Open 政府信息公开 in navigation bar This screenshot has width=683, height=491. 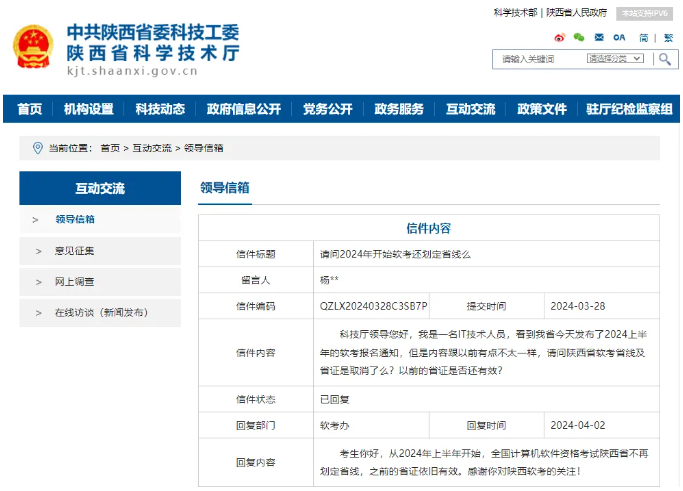[x=243, y=109]
